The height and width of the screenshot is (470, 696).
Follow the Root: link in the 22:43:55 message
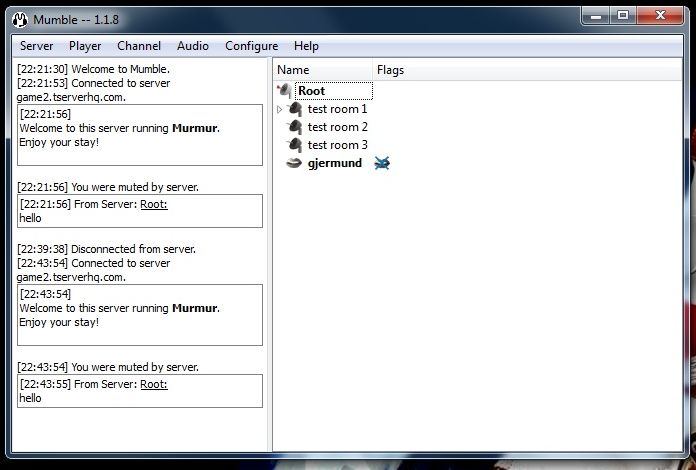tap(154, 384)
